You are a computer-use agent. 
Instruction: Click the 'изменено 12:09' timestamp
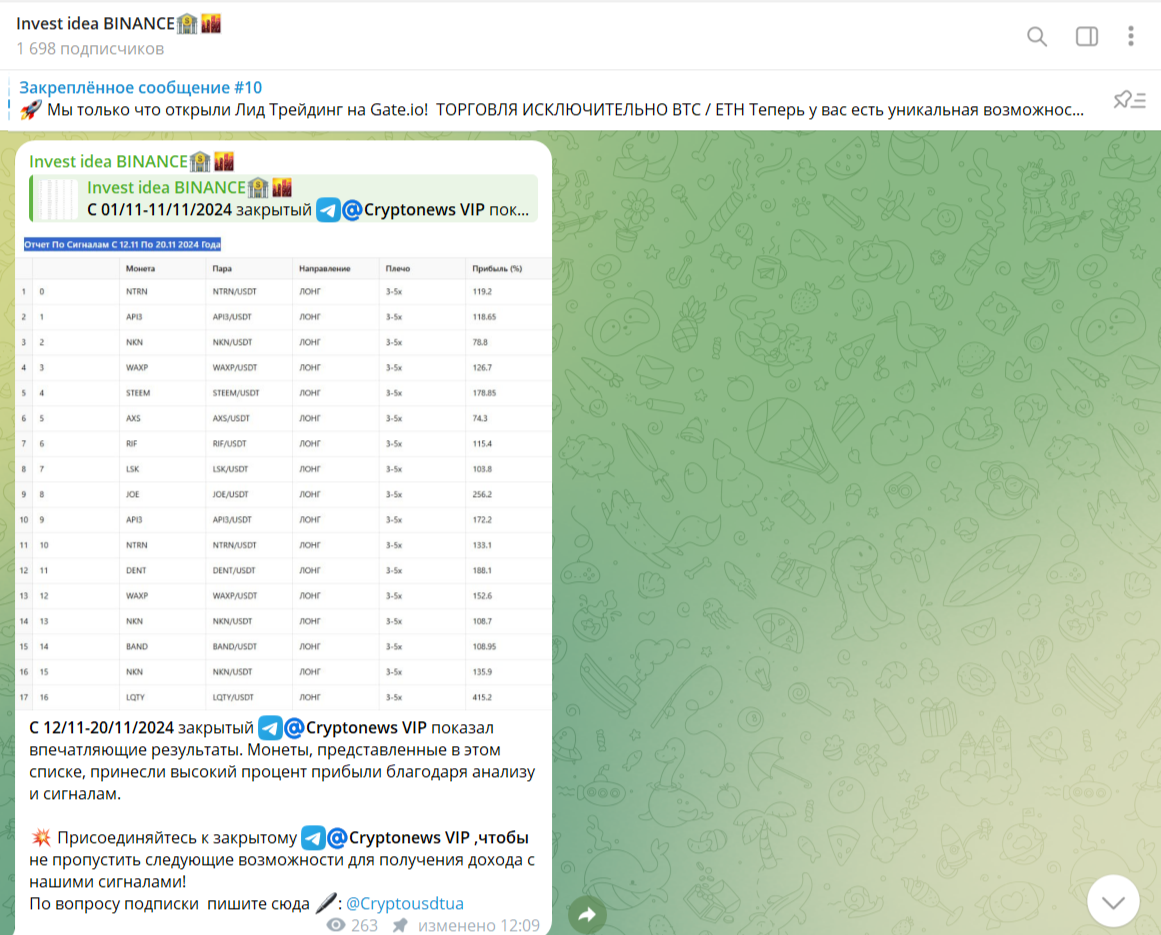tap(478, 925)
